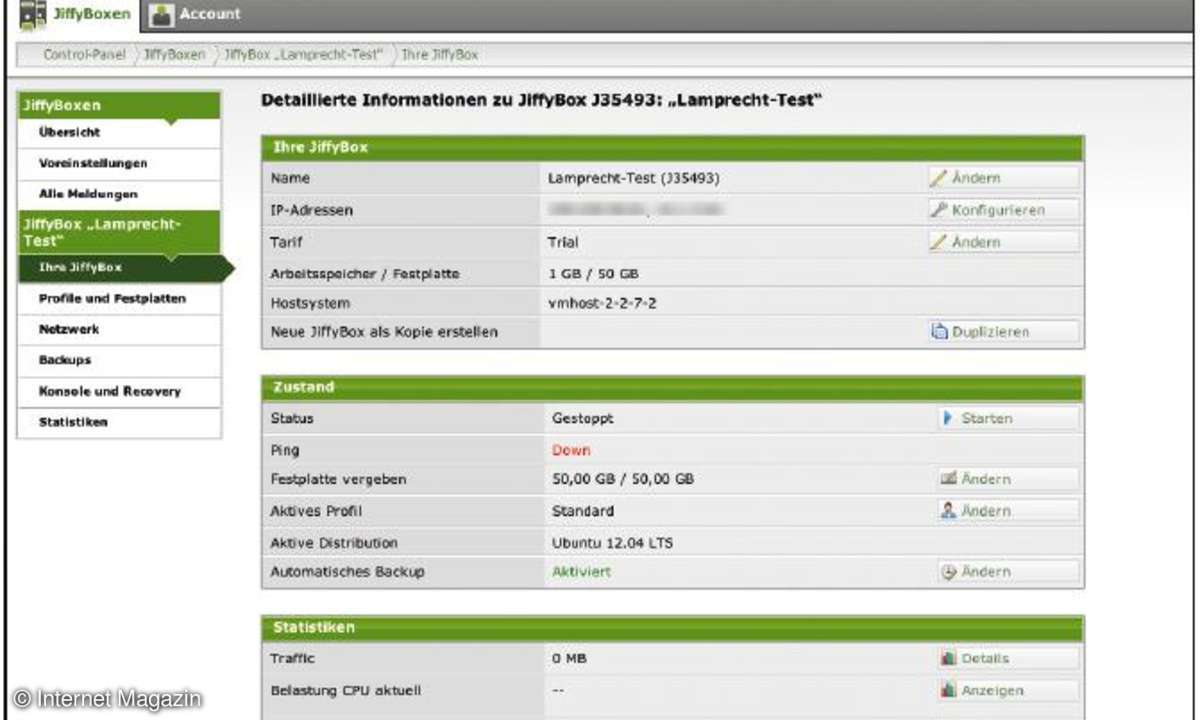Click Ändern button in the Tarif row

click(1003, 242)
